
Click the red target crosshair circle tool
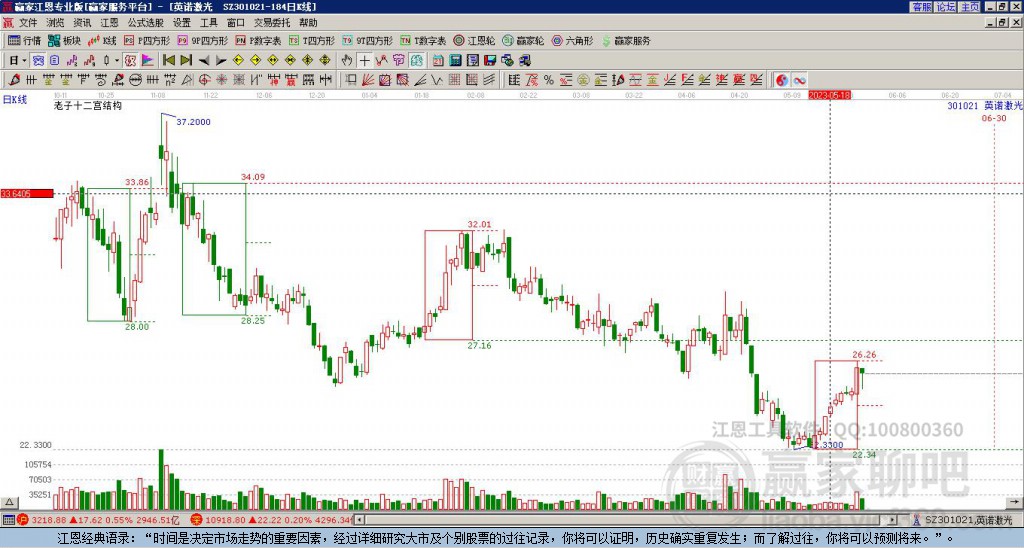[x=204, y=80]
